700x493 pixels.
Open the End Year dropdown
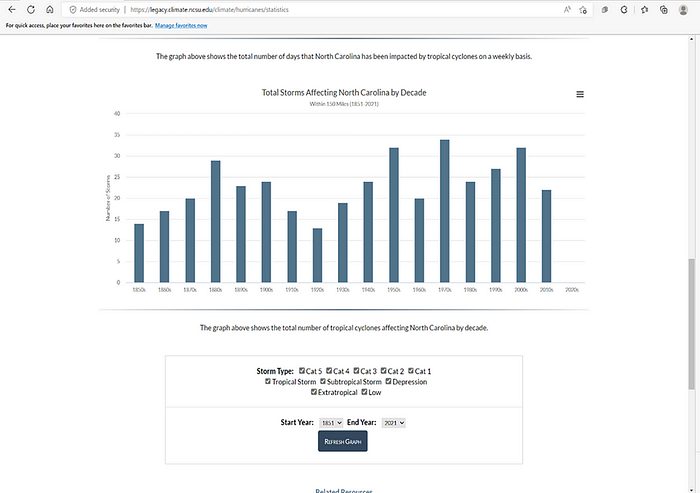tap(394, 422)
